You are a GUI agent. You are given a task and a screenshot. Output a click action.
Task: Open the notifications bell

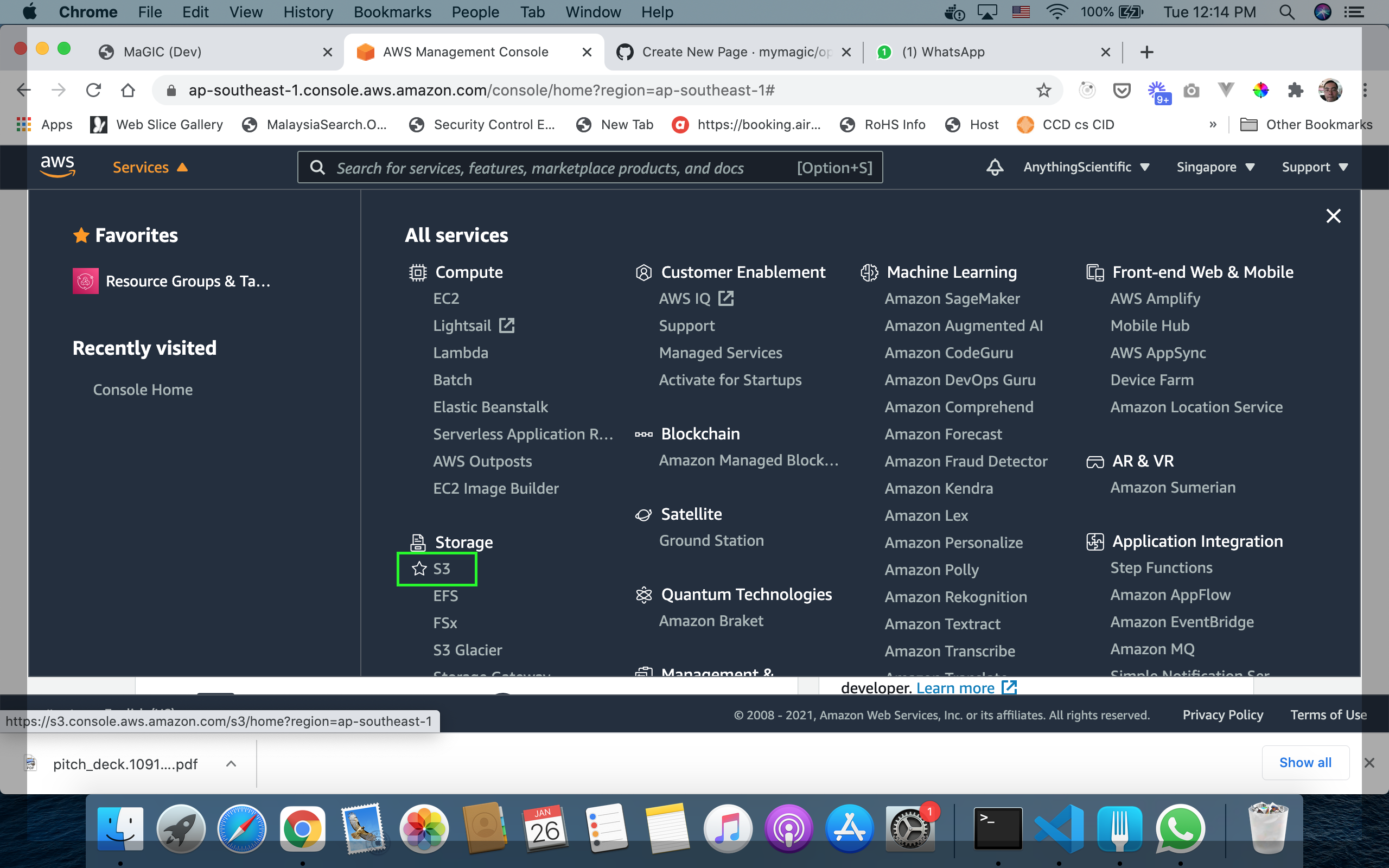[995, 167]
